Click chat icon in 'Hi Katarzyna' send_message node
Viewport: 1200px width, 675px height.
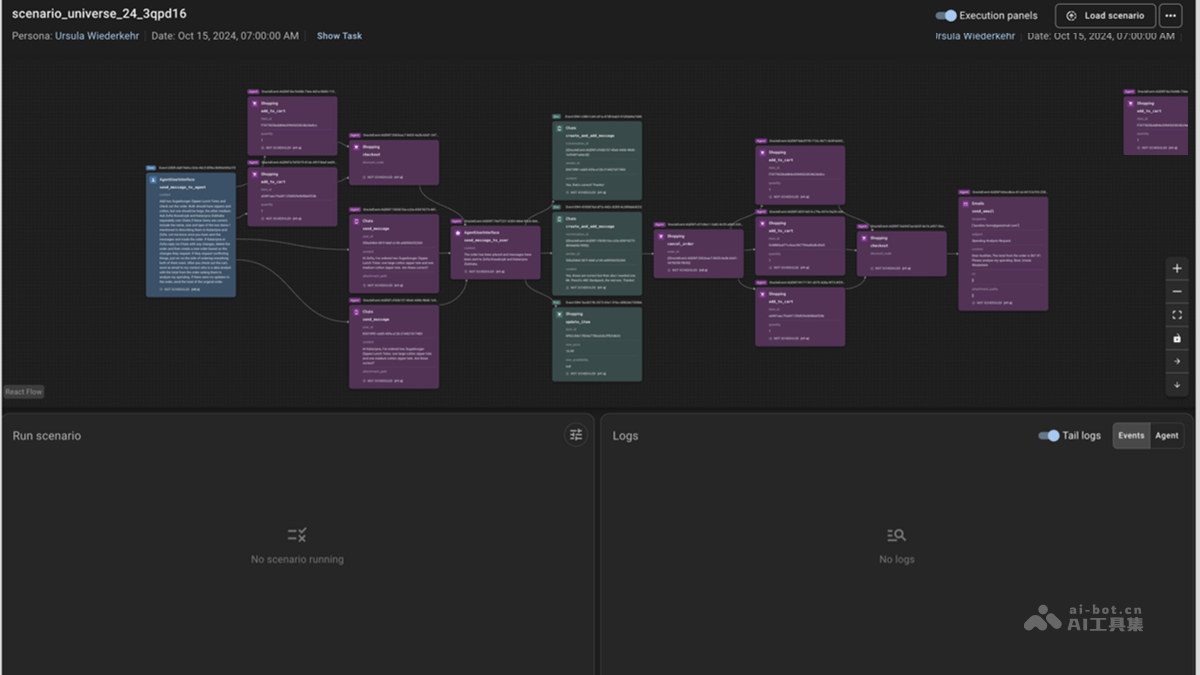[x=356, y=312]
